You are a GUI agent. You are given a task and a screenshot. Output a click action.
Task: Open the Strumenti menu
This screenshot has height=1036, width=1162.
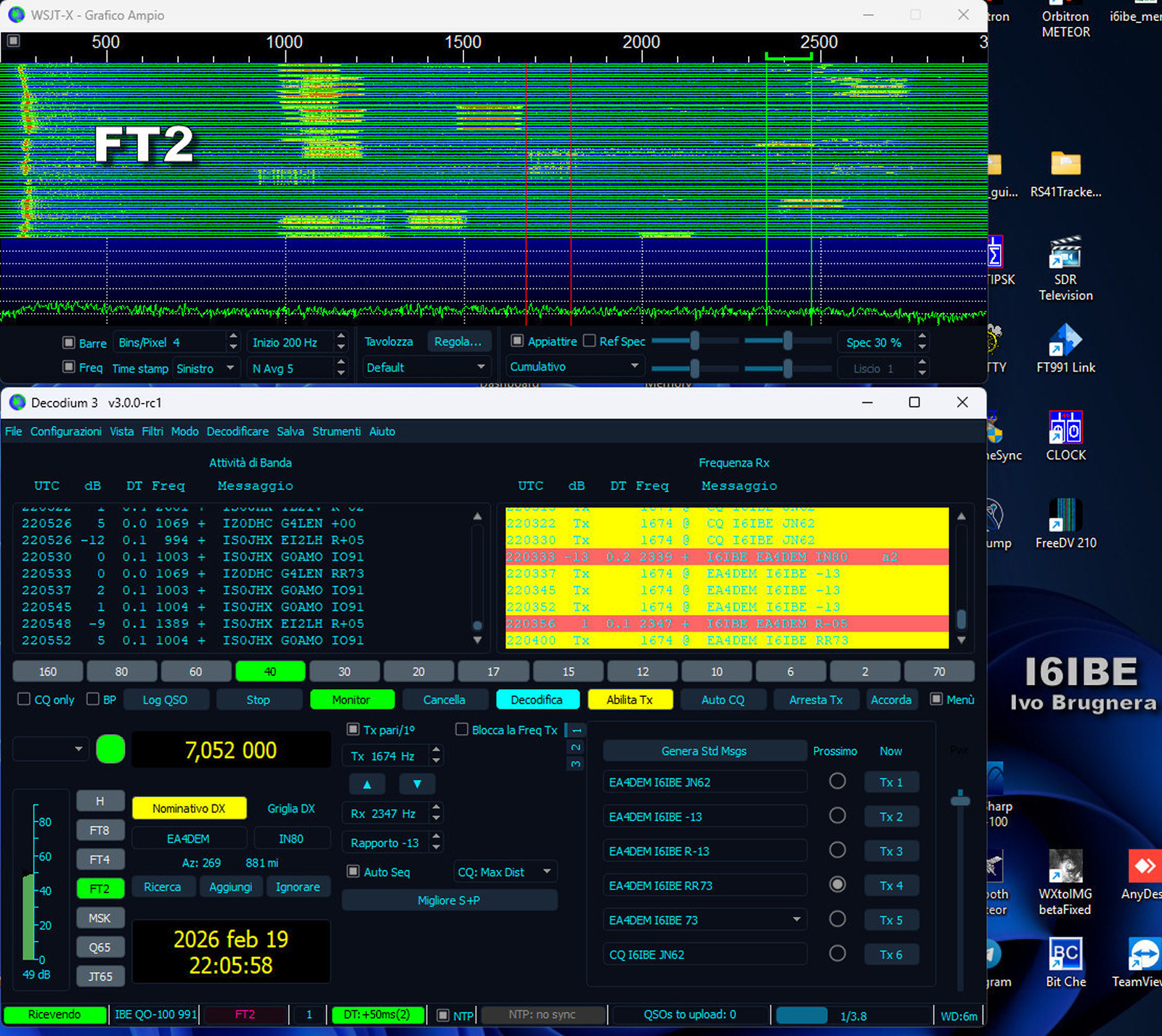tap(336, 431)
